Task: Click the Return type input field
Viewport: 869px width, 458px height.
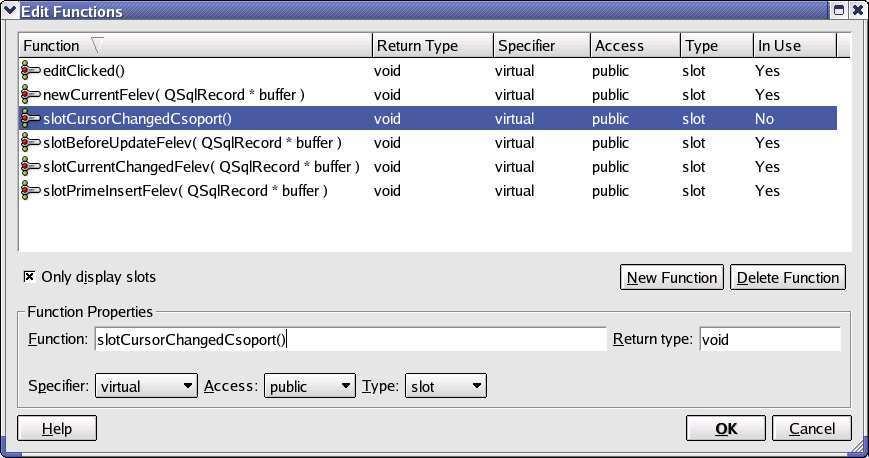Action: click(x=770, y=339)
